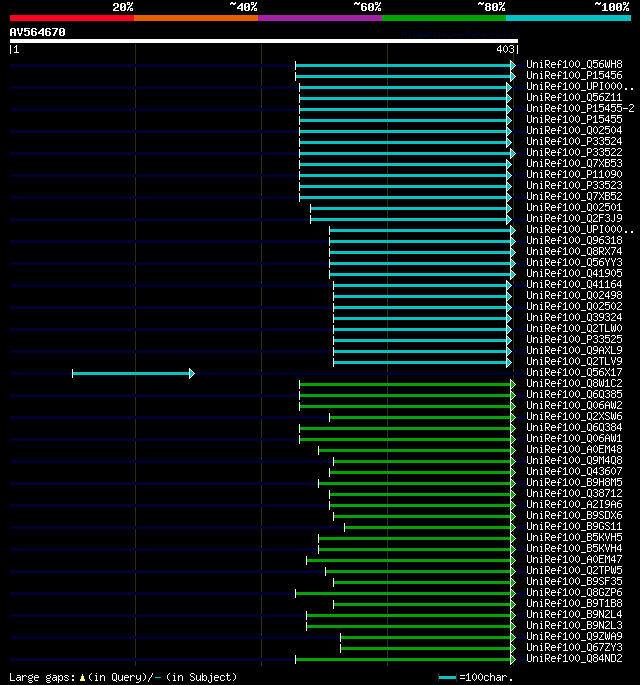640x685 pixels.
Task: Click UniRef100_Q9ZWA9 label
Action: (x=574, y=636)
